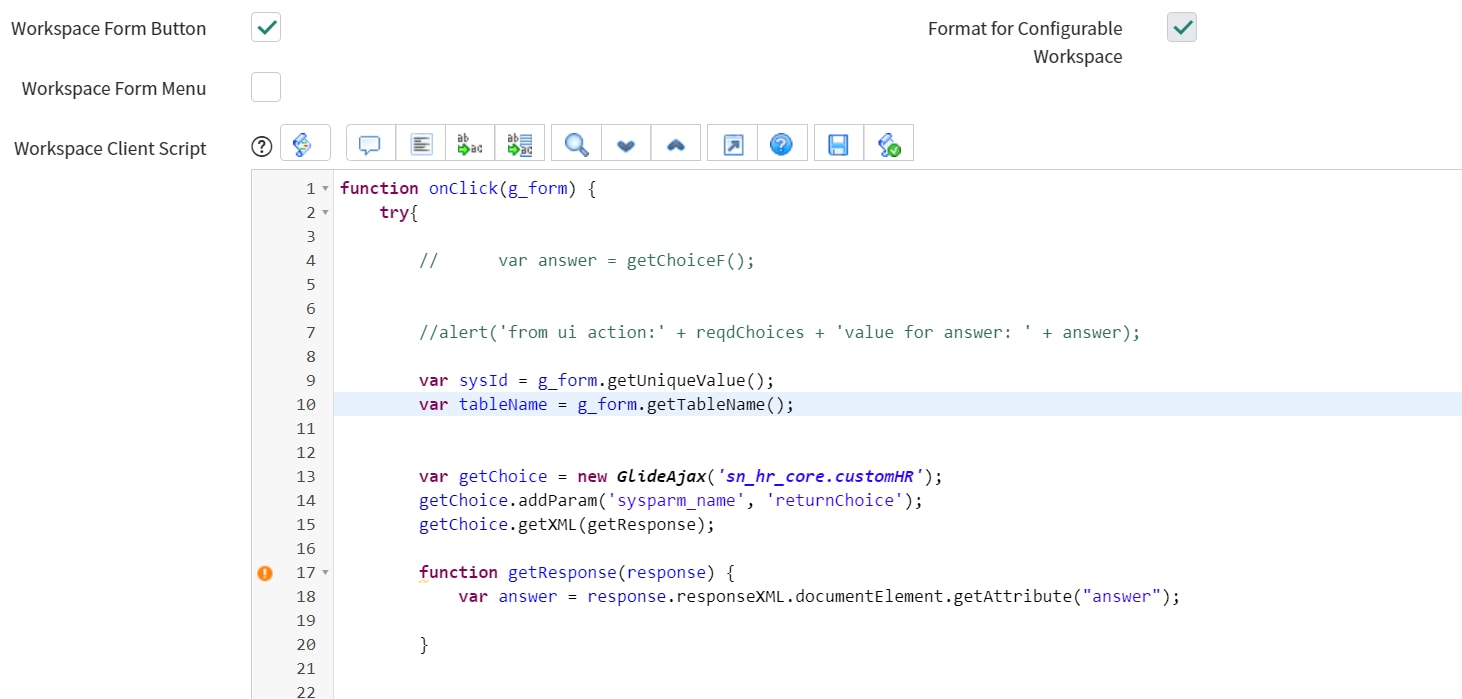The width and height of the screenshot is (1462, 699).
Task: Open help for Workspace Client Script field
Action: point(261,146)
